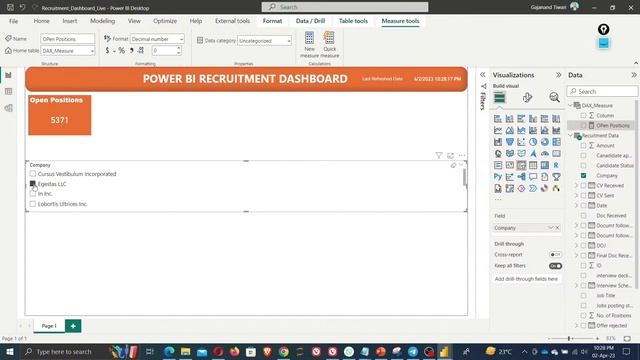Image resolution: width=640 pixels, height=360 pixels.
Task: Insert the Python visual
Action: point(498,177)
